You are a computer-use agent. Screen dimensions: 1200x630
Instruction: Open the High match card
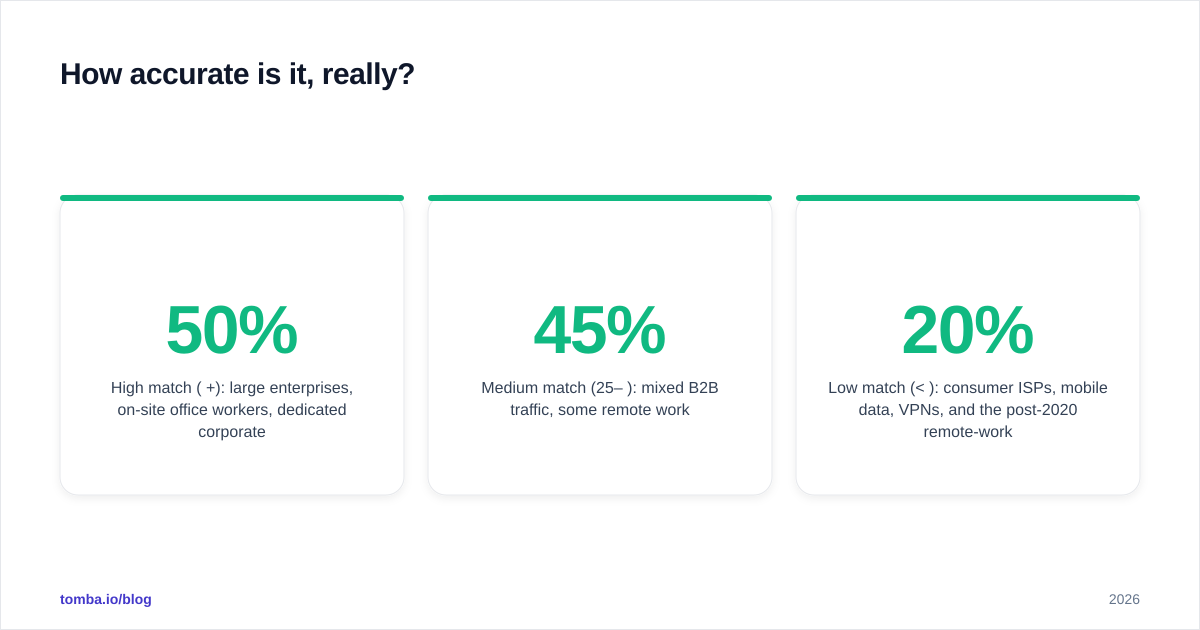(232, 345)
